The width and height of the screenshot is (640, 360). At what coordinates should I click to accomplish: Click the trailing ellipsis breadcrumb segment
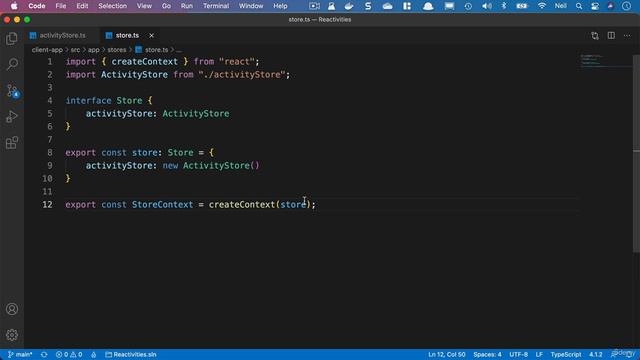179,50
